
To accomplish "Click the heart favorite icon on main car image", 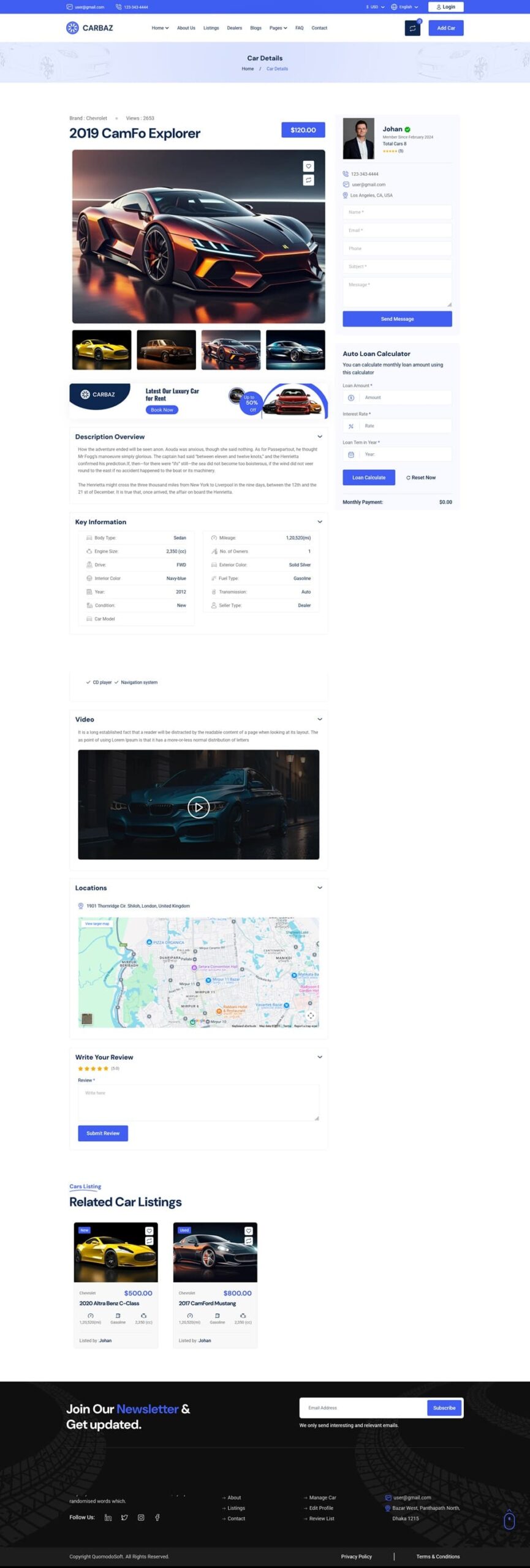I will (308, 166).
